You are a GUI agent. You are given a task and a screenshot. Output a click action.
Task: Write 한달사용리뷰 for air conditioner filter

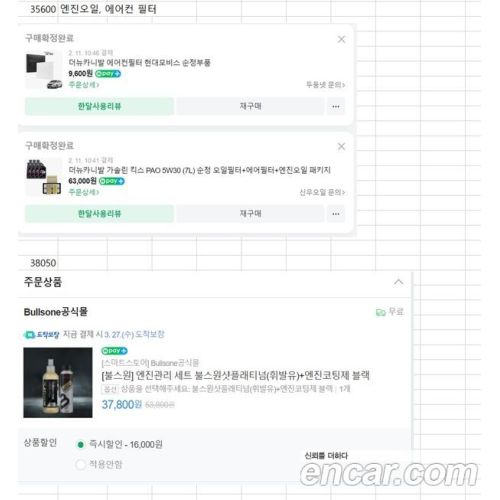[x=99, y=106]
